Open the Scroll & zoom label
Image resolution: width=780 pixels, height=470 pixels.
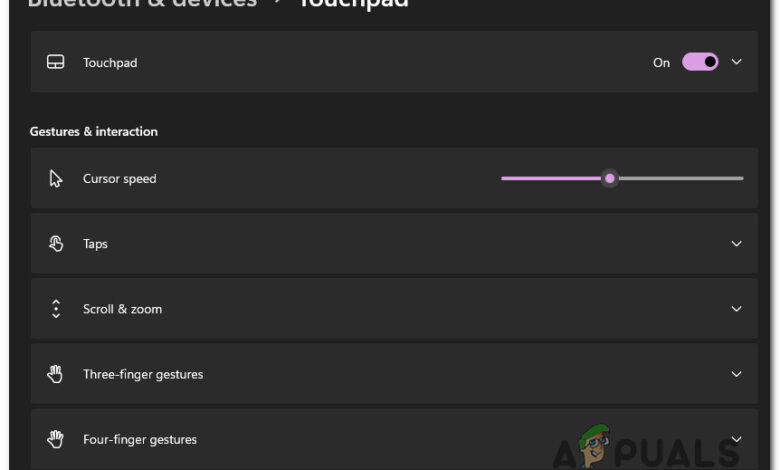tap(122, 309)
